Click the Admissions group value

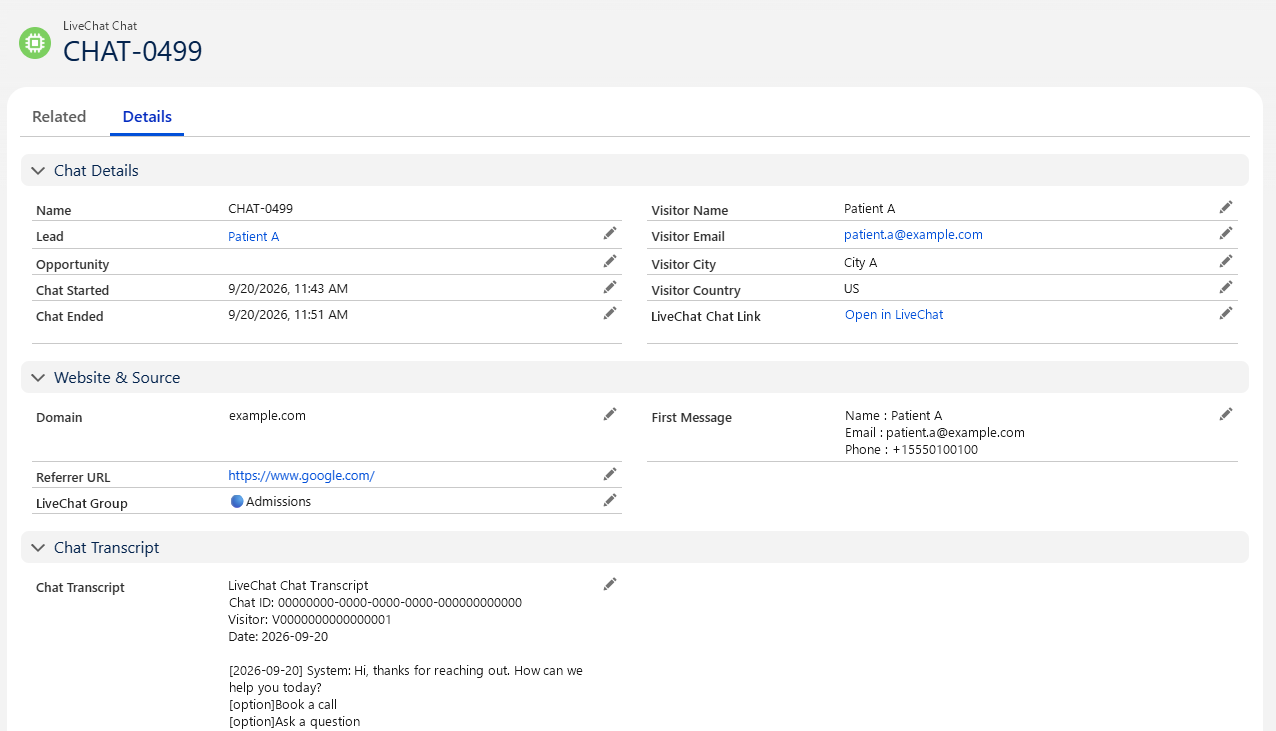(278, 502)
